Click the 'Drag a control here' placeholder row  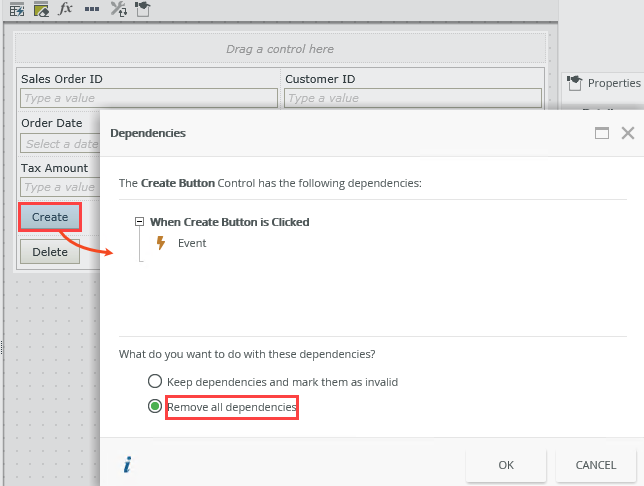(281, 49)
